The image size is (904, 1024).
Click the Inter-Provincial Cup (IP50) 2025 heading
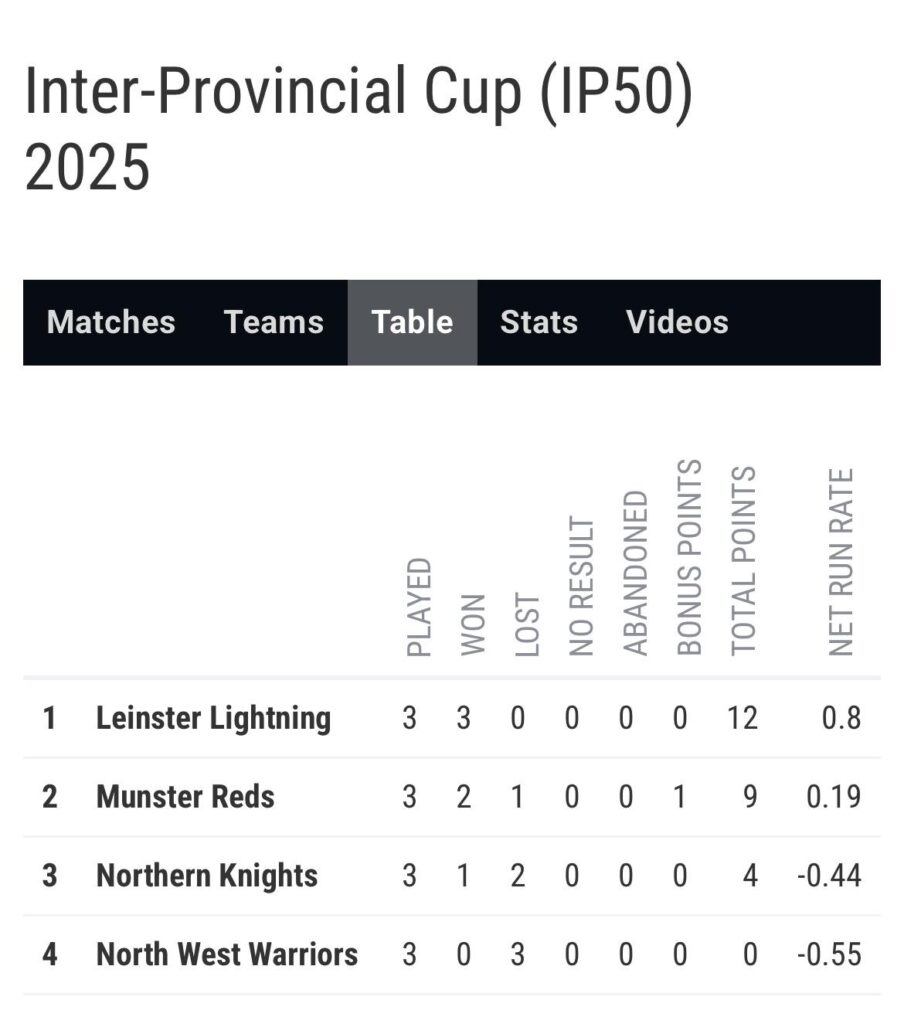(359, 128)
